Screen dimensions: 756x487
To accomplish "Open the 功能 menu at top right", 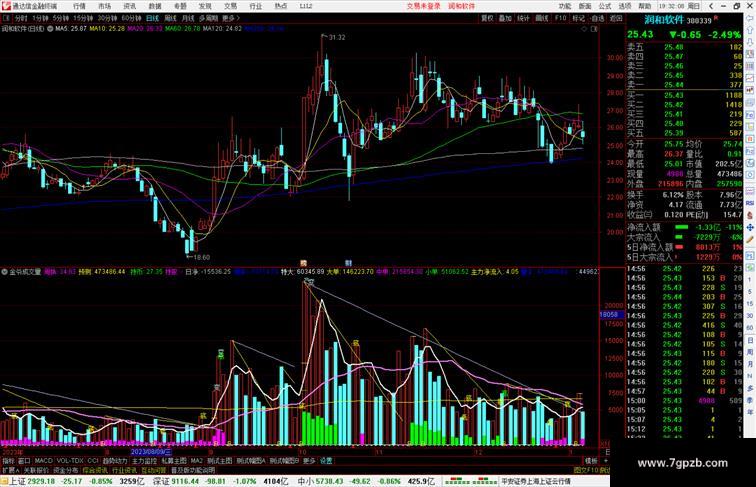I will 565,6.
